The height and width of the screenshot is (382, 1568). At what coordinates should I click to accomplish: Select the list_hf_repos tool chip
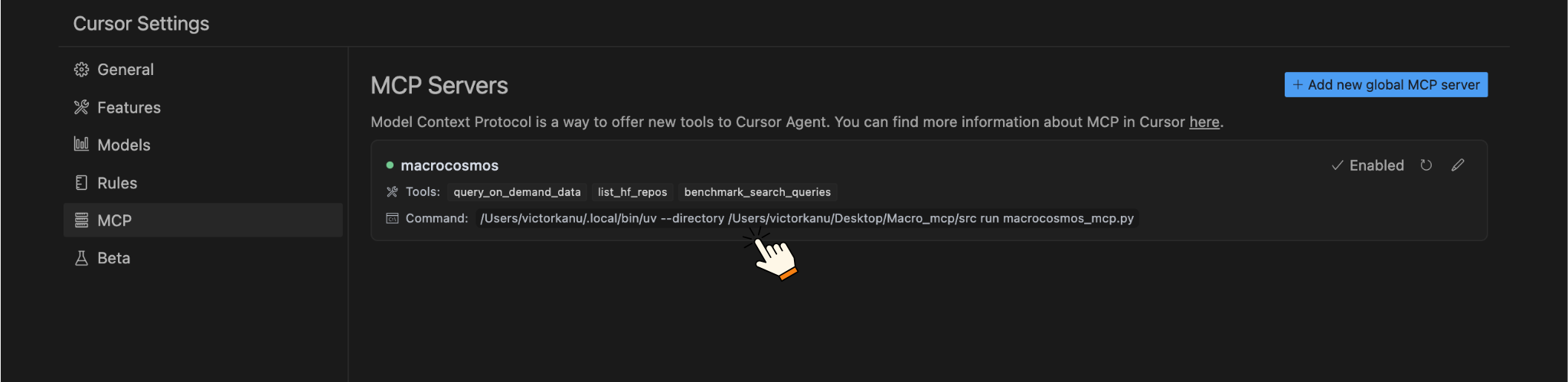[x=632, y=192]
